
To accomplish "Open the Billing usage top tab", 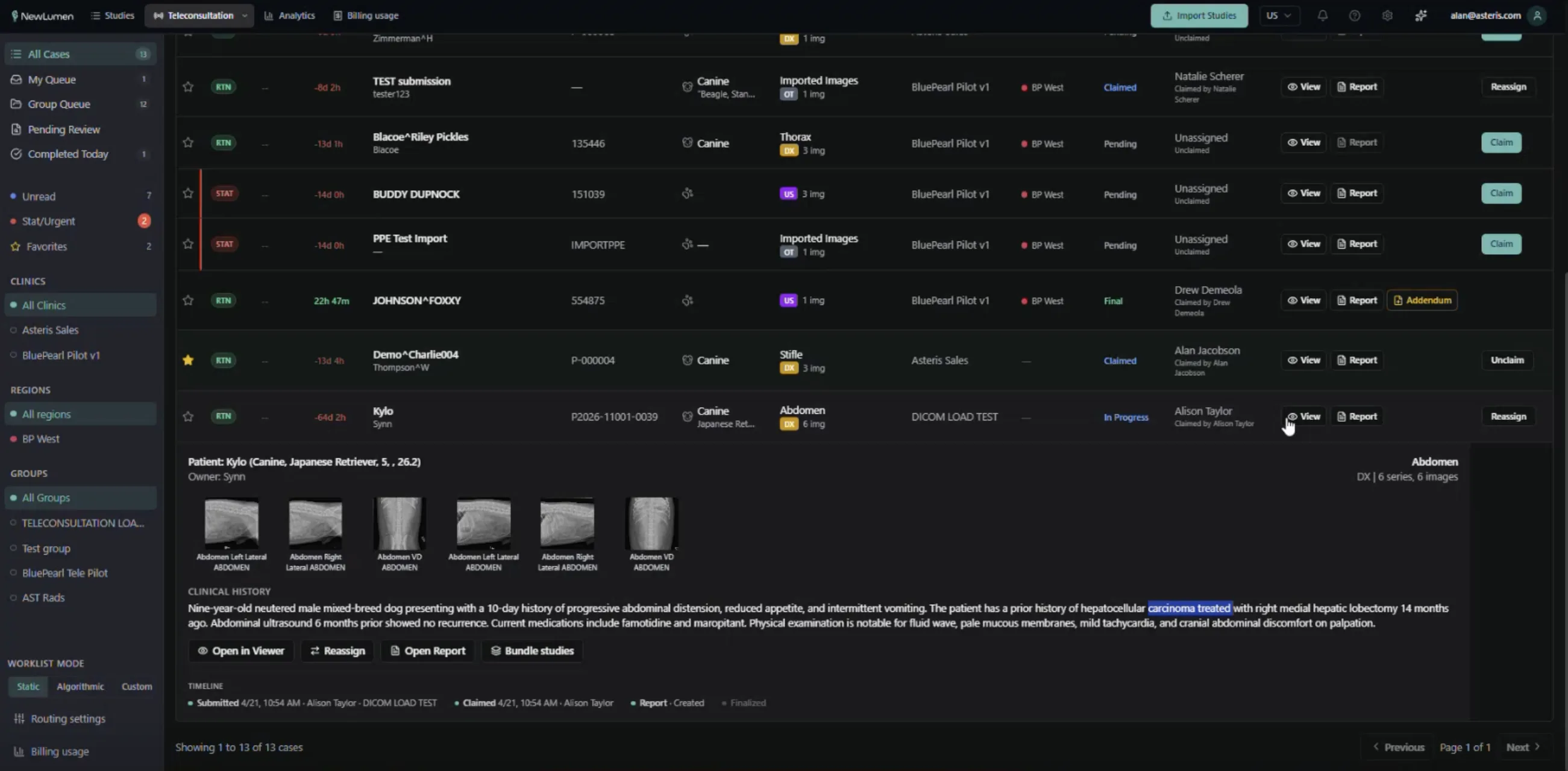I will coord(366,16).
